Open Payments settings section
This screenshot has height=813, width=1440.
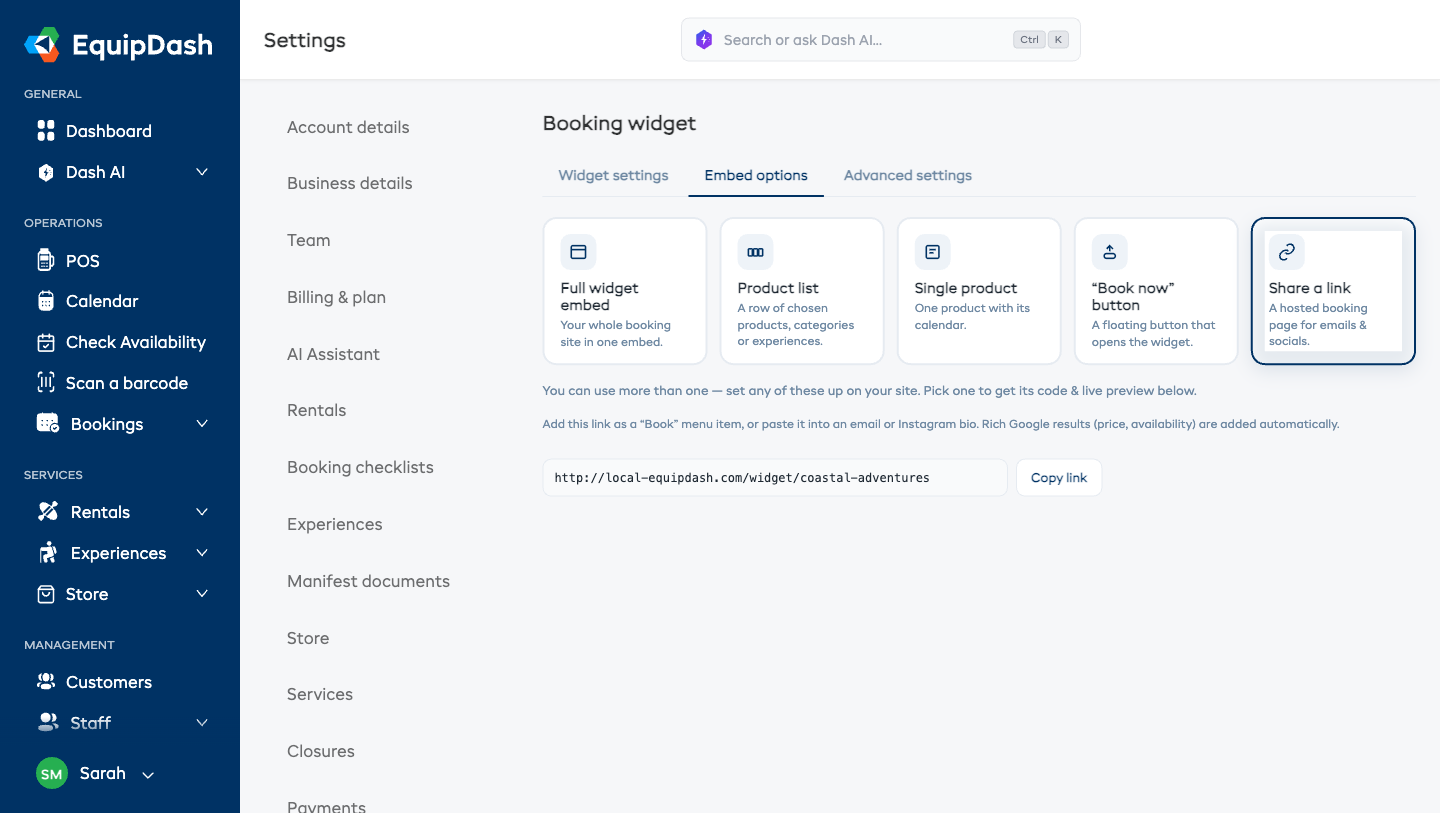coord(326,806)
